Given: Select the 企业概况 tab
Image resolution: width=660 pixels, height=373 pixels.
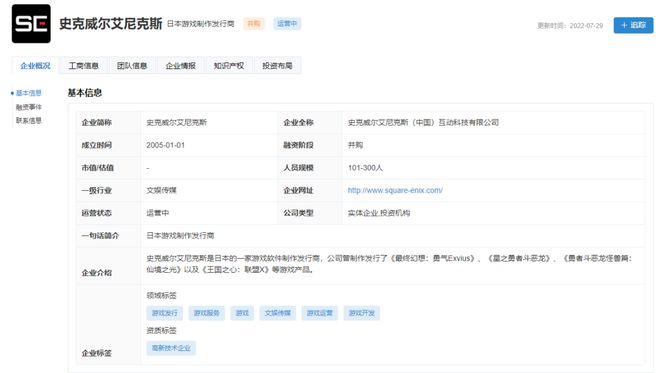Looking at the screenshot, I should coord(35,65).
